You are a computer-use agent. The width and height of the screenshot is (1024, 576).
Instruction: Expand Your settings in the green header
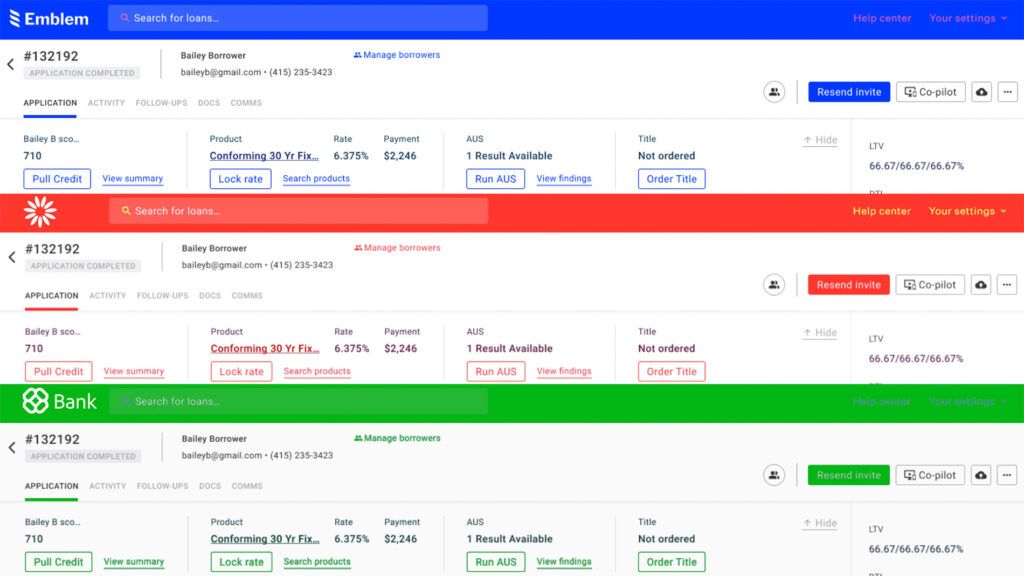tap(967, 401)
